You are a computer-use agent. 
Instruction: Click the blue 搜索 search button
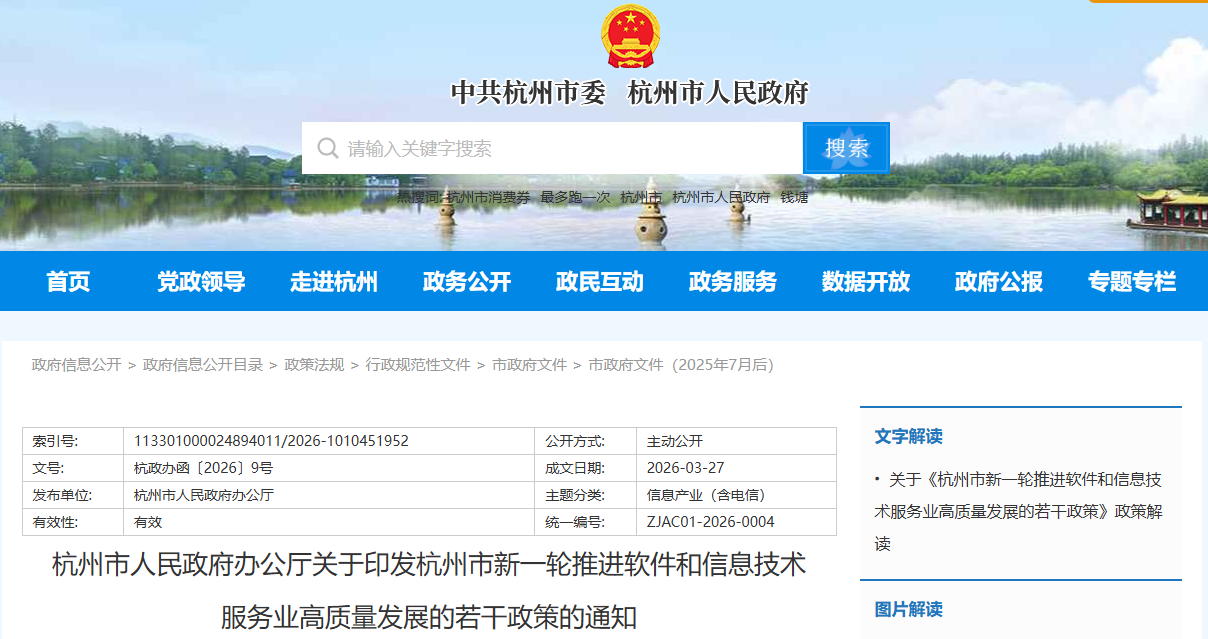[846, 148]
